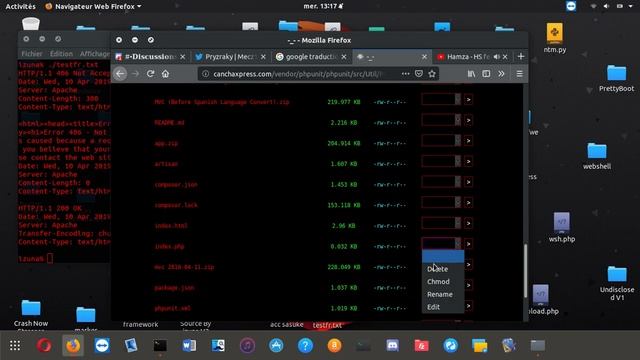Mute the Hamza YouTube tab audio icon

(x=496, y=57)
